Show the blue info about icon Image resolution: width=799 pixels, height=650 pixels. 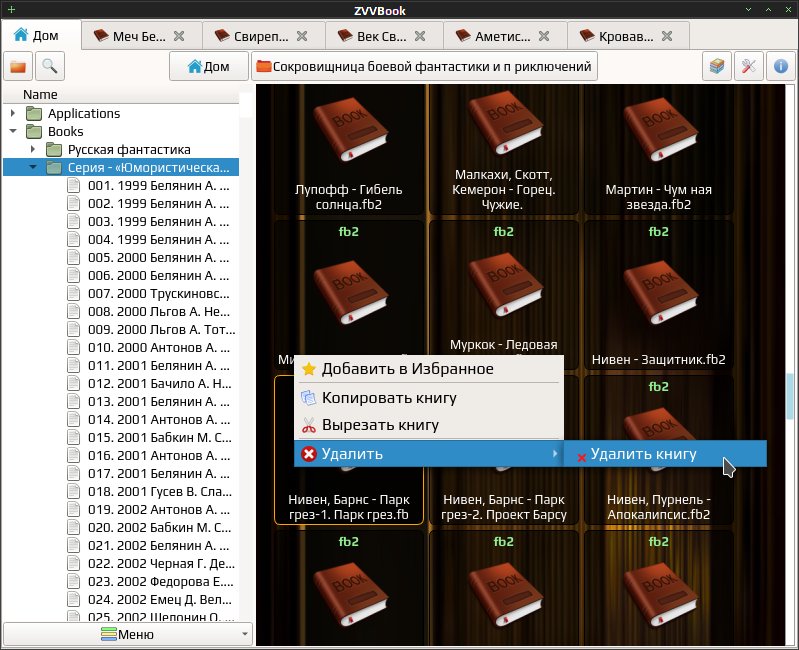tap(781, 66)
